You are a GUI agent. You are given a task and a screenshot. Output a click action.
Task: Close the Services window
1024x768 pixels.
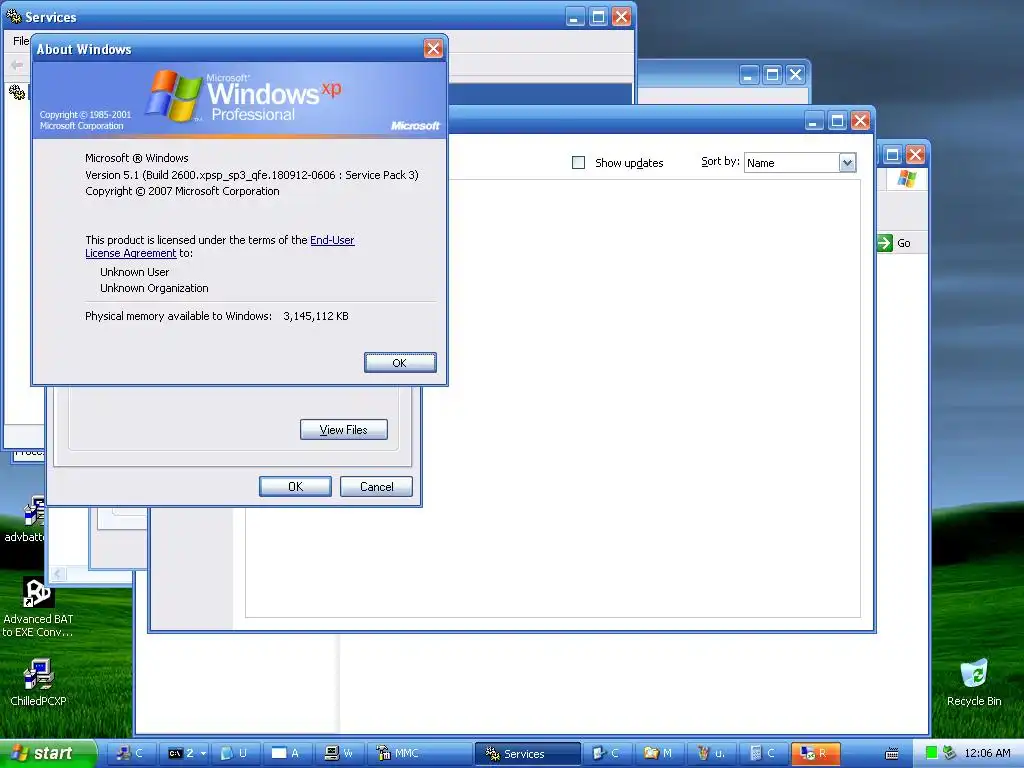coord(622,17)
